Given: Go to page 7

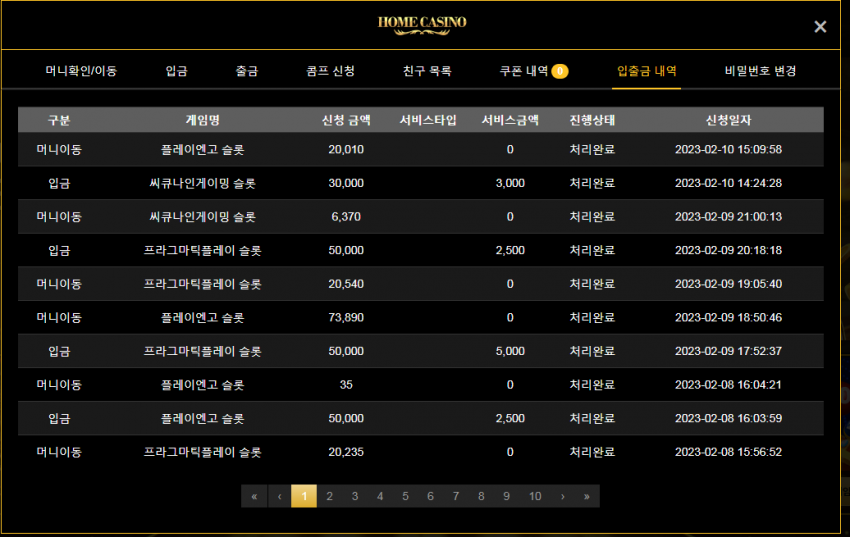Looking at the screenshot, I should (x=456, y=496).
